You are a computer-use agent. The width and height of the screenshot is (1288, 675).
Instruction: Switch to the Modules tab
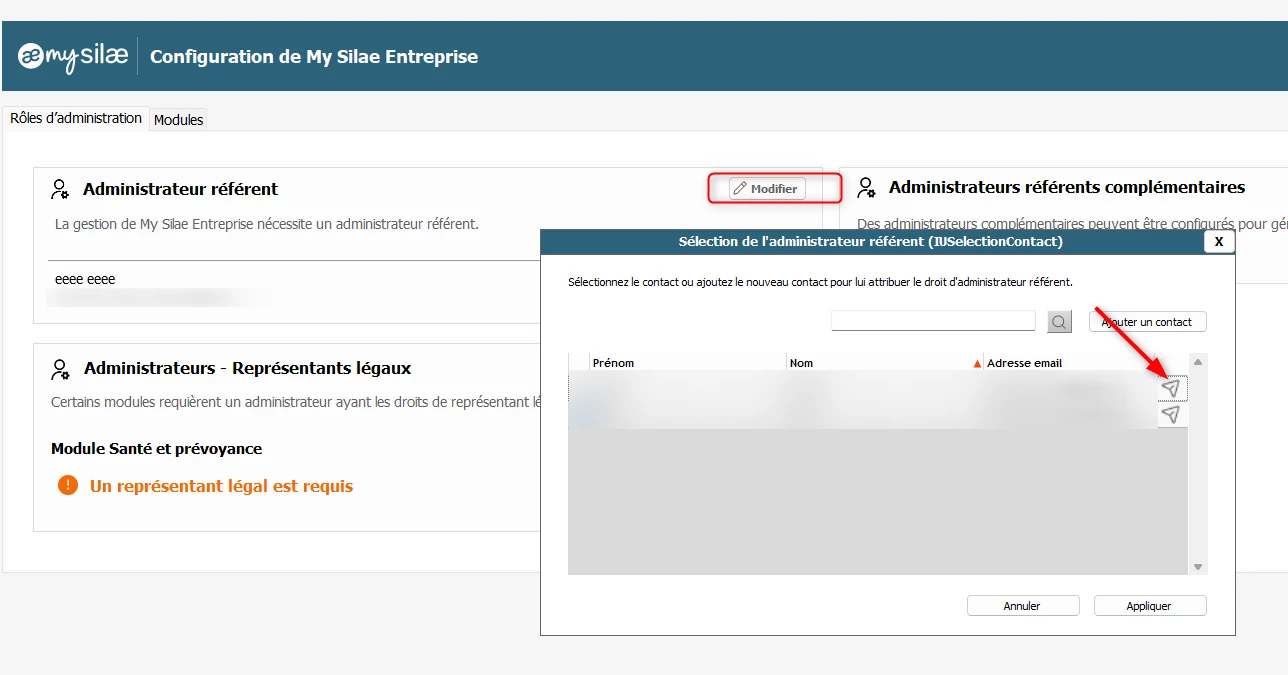tap(179, 119)
